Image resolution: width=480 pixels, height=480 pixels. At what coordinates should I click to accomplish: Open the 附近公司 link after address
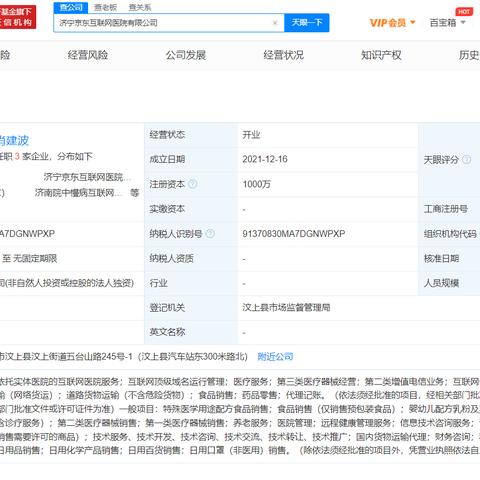(275, 357)
